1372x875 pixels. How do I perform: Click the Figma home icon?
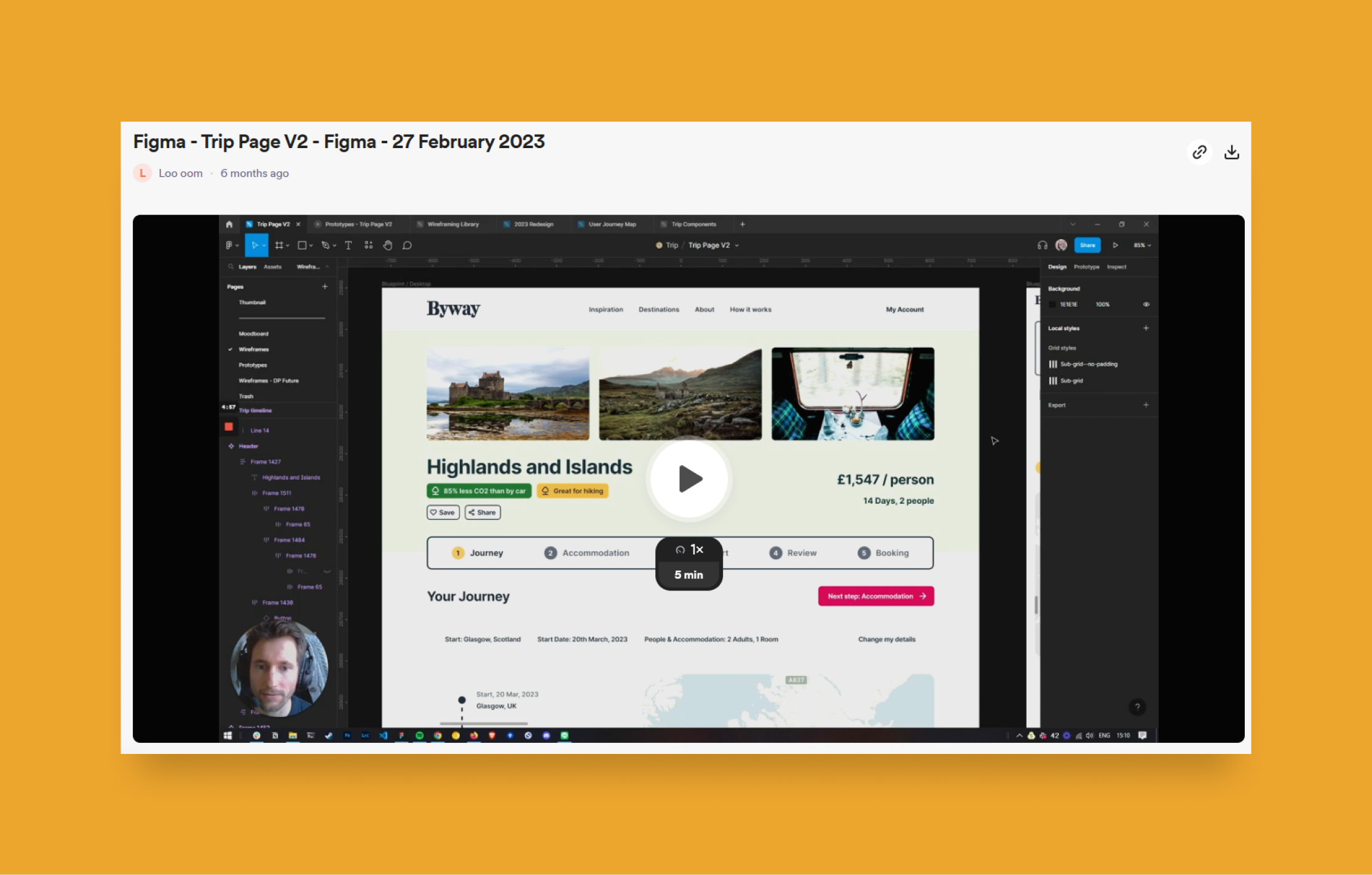point(229,224)
